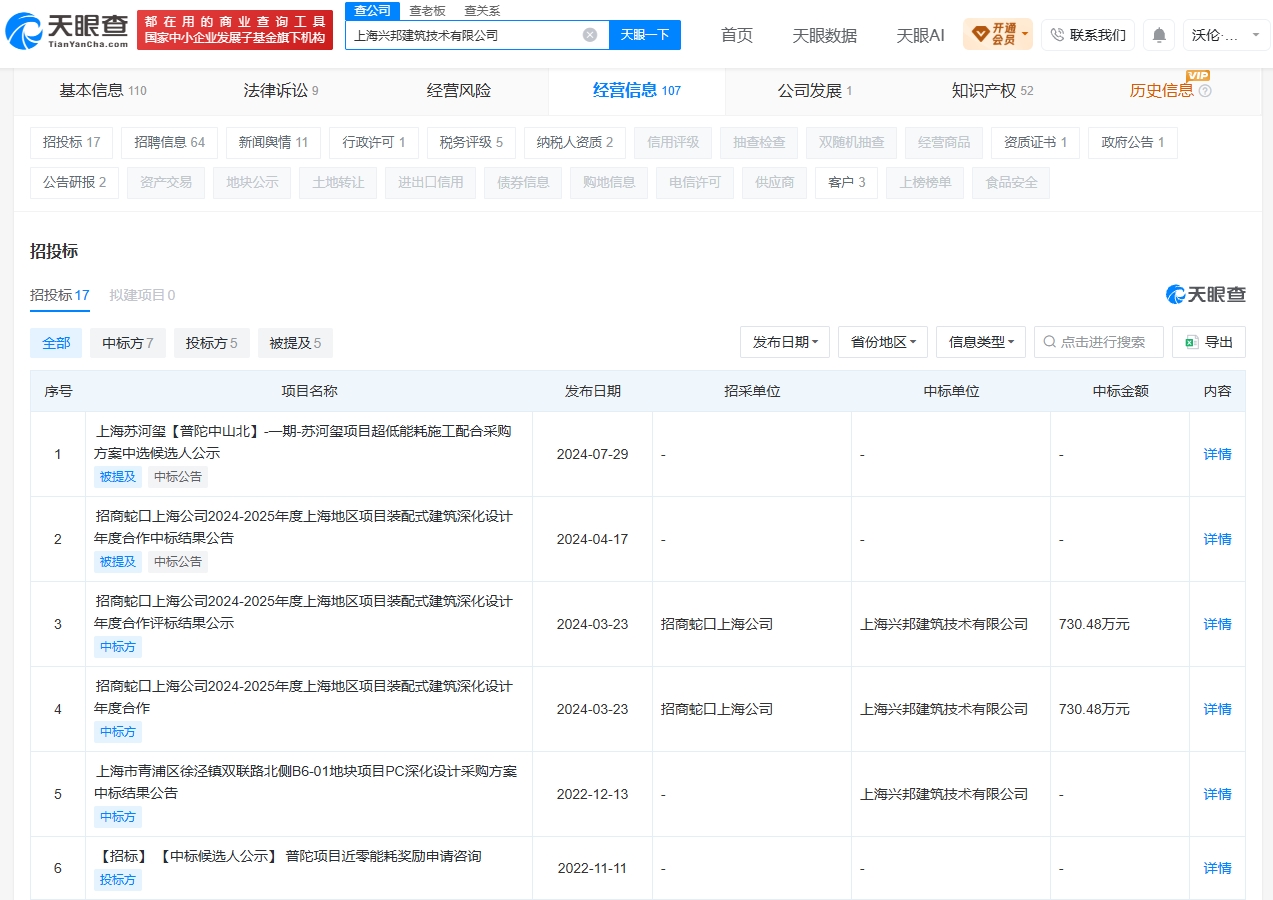Image resolution: width=1273 pixels, height=900 pixels.
Task: Open 详情 for row 3
Action: 1217,624
